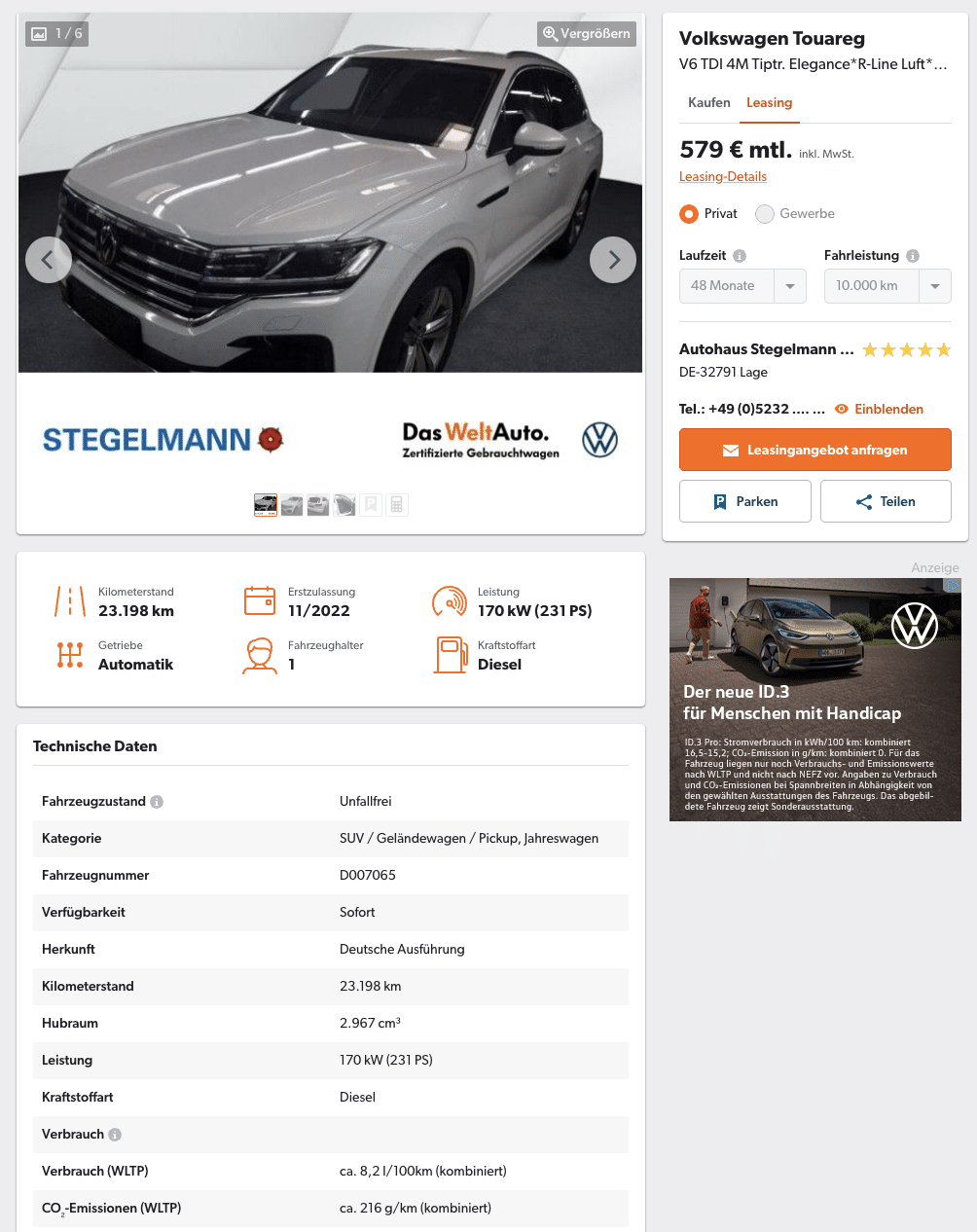This screenshot has width=977, height=1232.
Task: Go to the previous car photo arrow
Action: click(x=49, y=260)
